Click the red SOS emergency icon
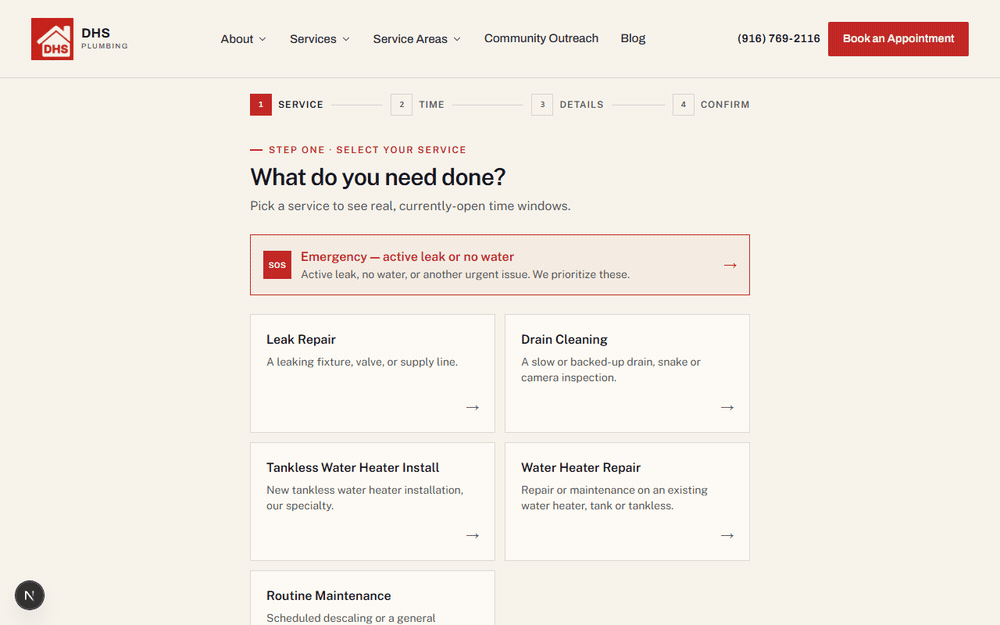Viewport: 1000px width, 625px height. pyautogui.click(x=277, y=265)
